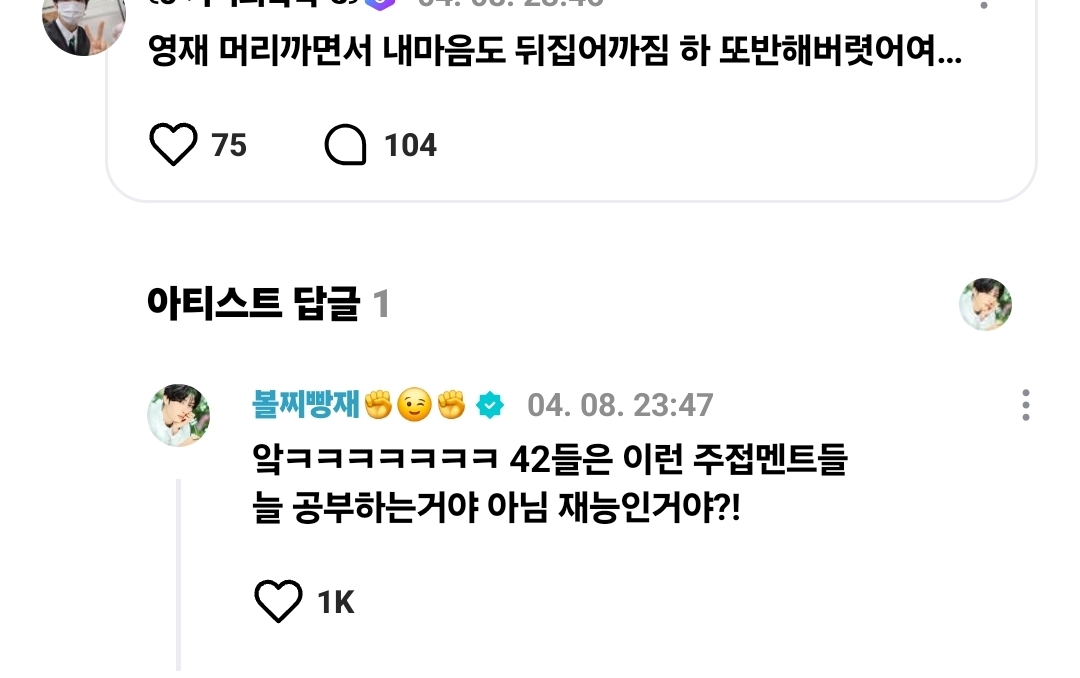The height and width of the screenshot is (678, 1080).
Task: Select the 아티스트 답글 section header
Action: tap(269, 303)
